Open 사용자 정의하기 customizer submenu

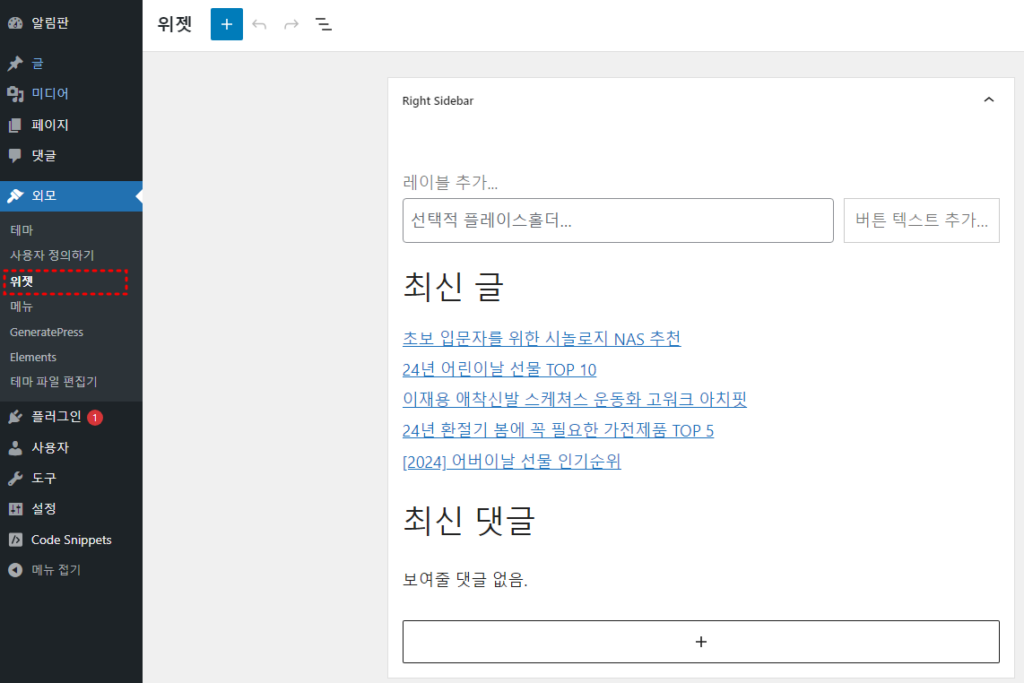click(52, 255)
